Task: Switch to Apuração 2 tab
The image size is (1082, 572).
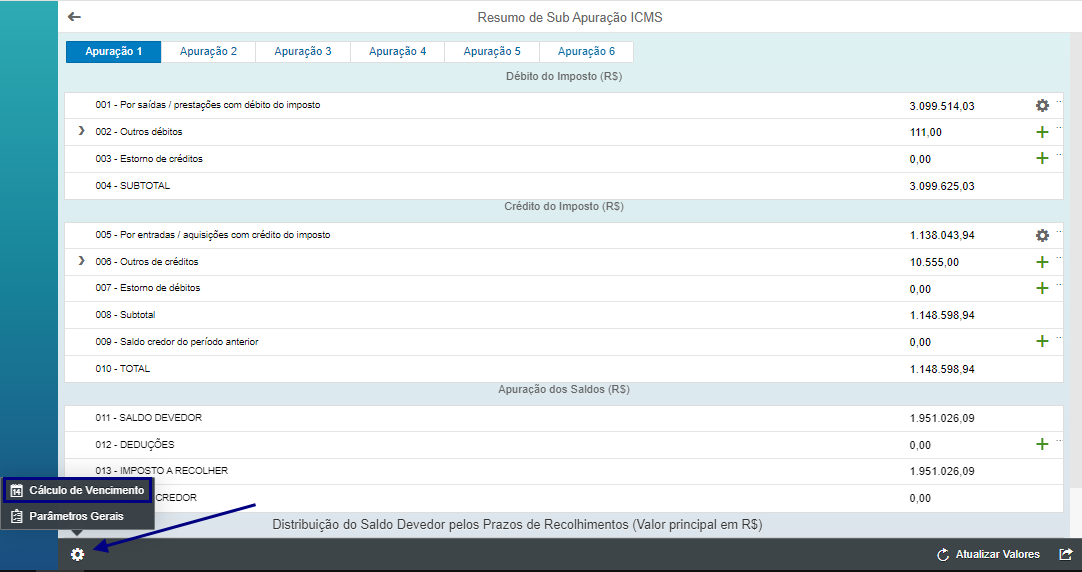Action: point(208,52)
